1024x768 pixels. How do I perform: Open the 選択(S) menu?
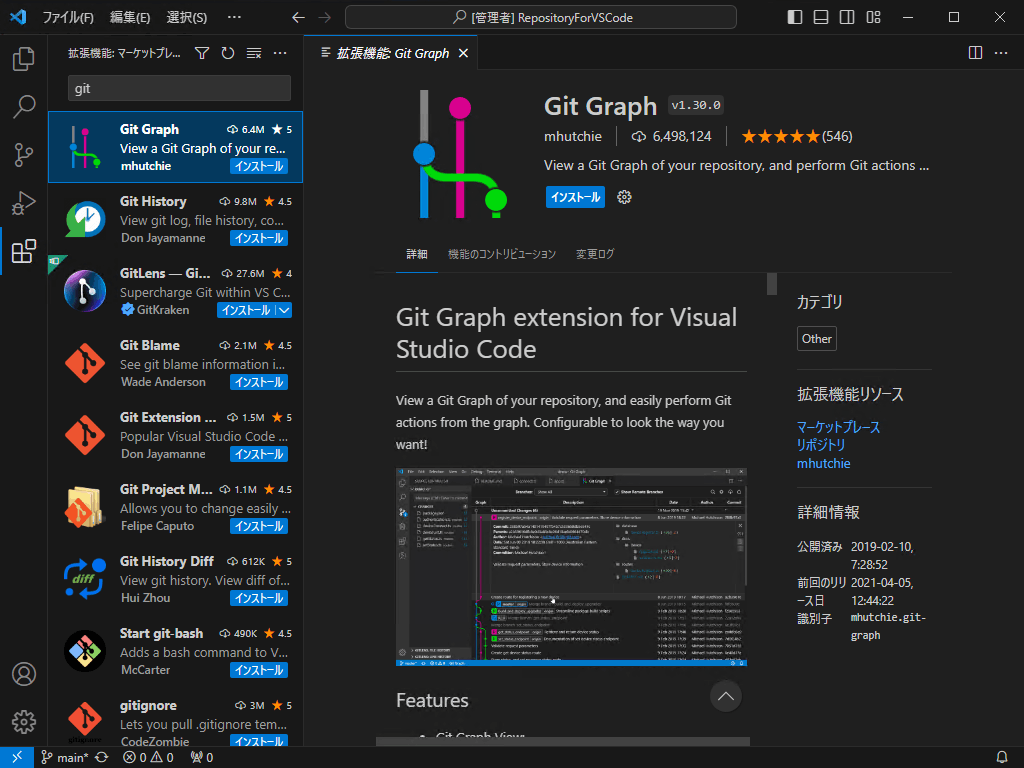click(187, 18)
